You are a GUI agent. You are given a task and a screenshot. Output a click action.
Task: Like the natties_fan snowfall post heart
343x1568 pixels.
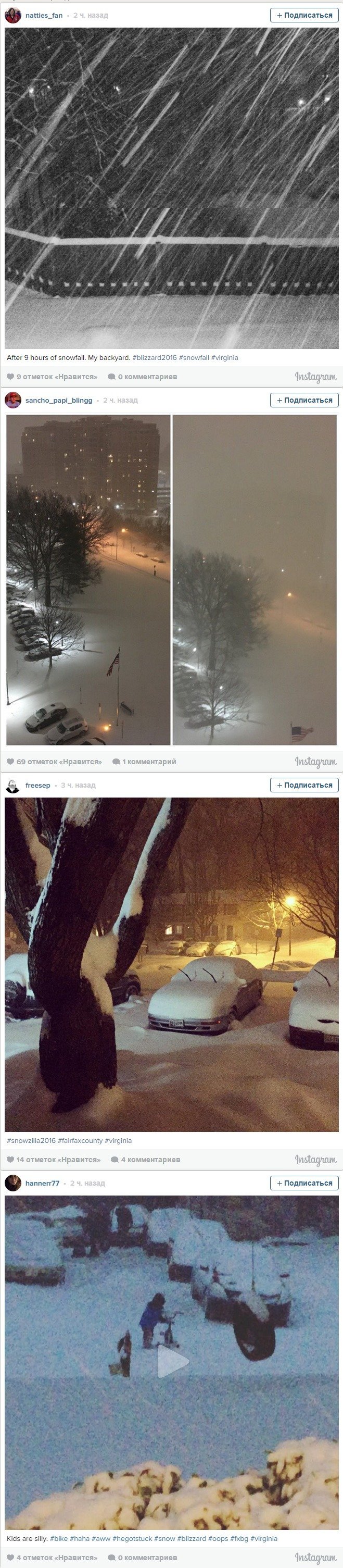tap(10, 377)
